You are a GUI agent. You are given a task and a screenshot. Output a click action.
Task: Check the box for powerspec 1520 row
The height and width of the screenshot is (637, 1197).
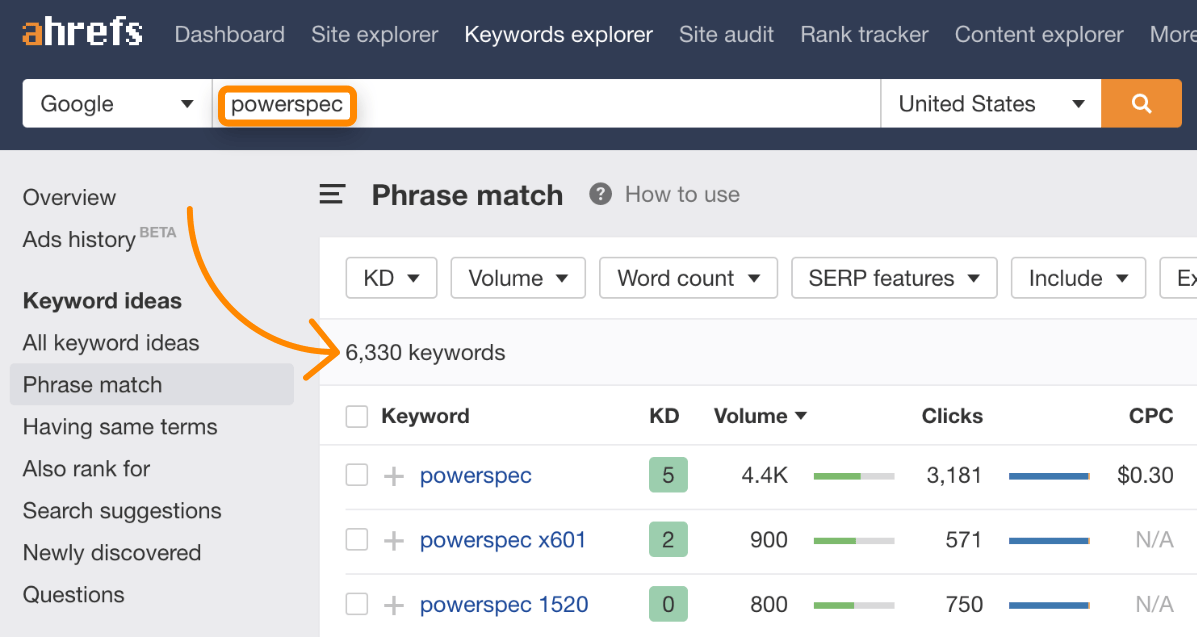[x=357, y=604]
